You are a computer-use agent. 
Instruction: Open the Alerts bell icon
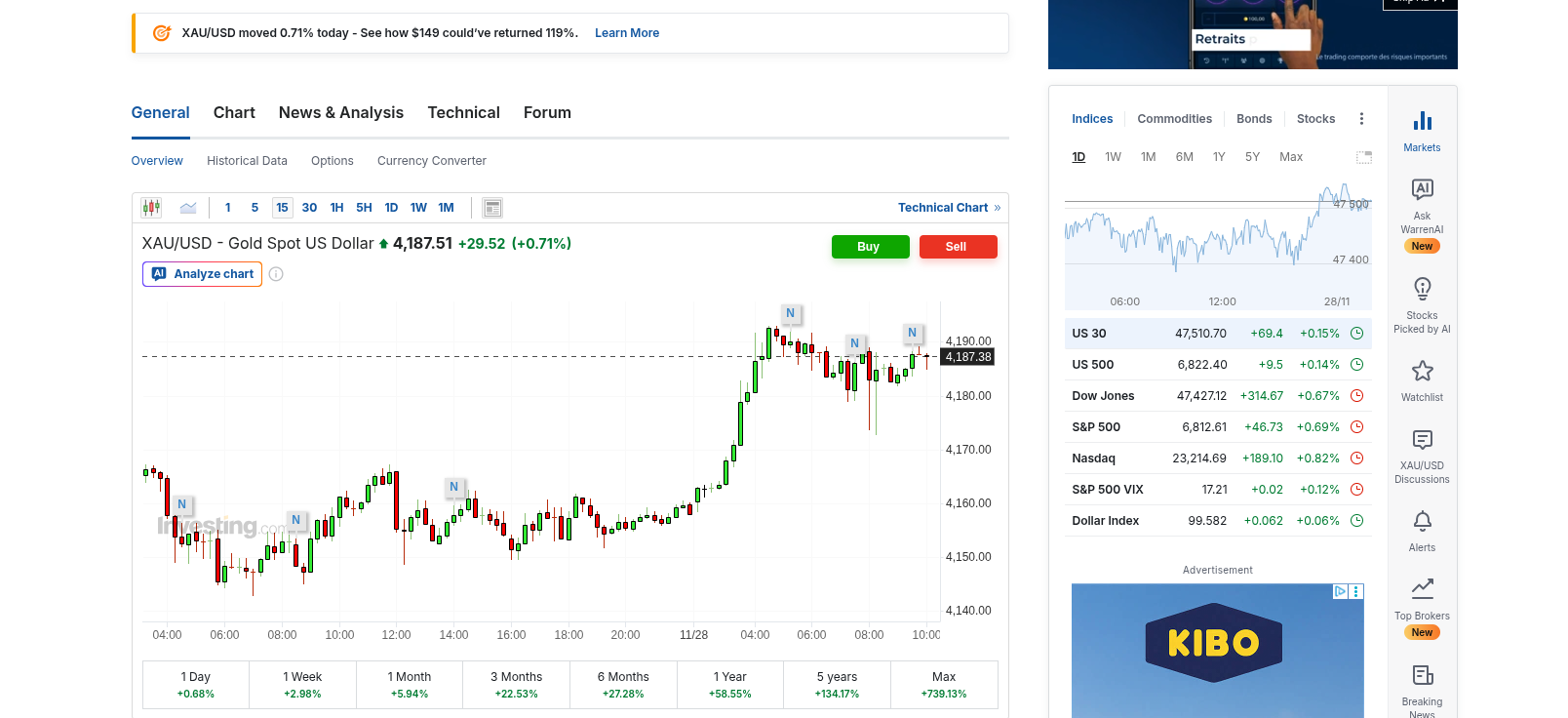pyautogui.click(x=1422, y=521)
